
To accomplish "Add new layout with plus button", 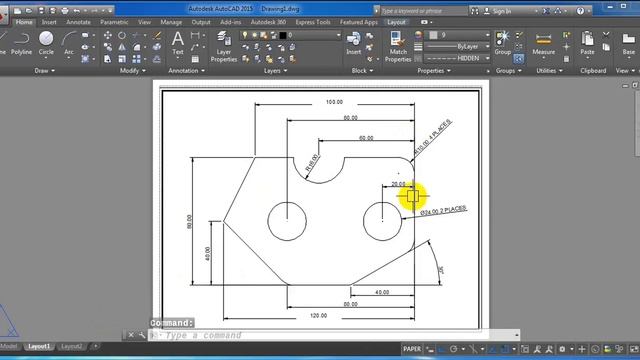I will [95, 347].
